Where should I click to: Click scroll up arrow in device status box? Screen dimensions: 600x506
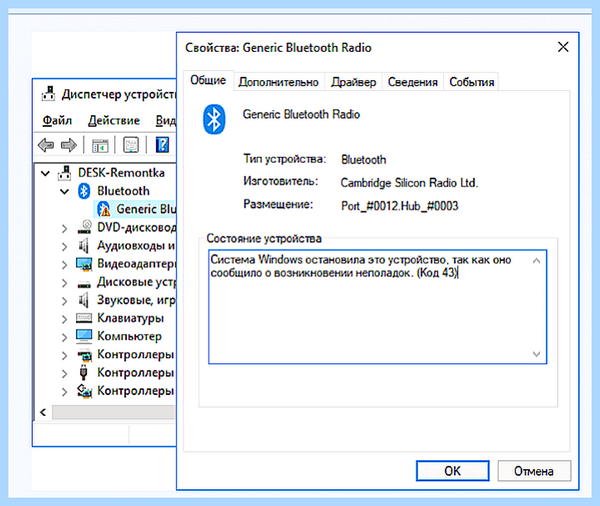coord(536,261)
